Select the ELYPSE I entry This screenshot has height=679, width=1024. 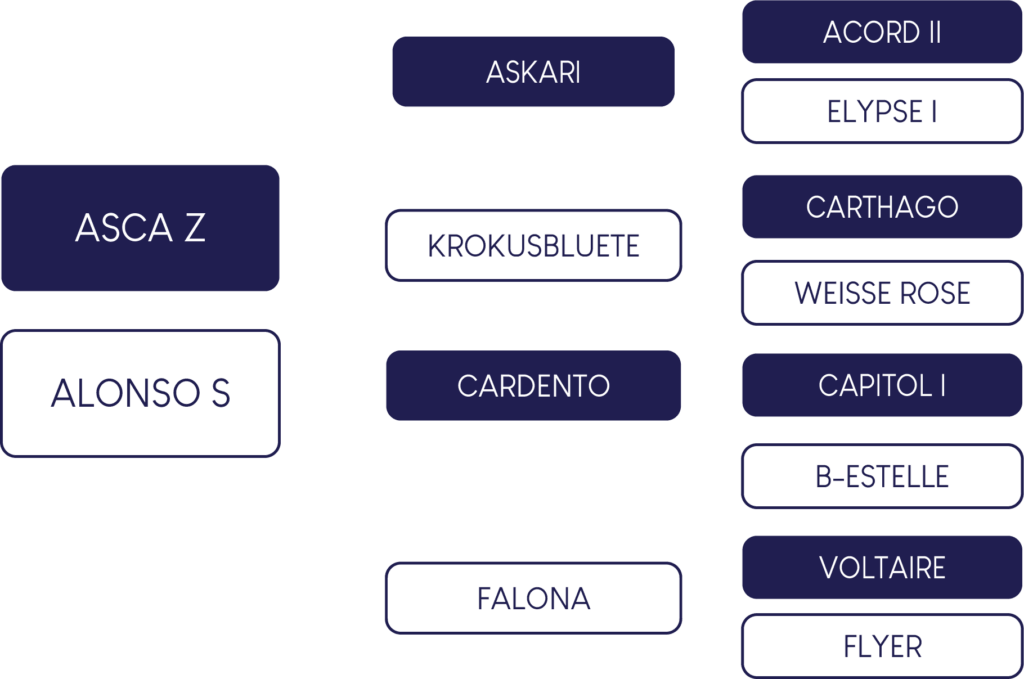(882, 111)
